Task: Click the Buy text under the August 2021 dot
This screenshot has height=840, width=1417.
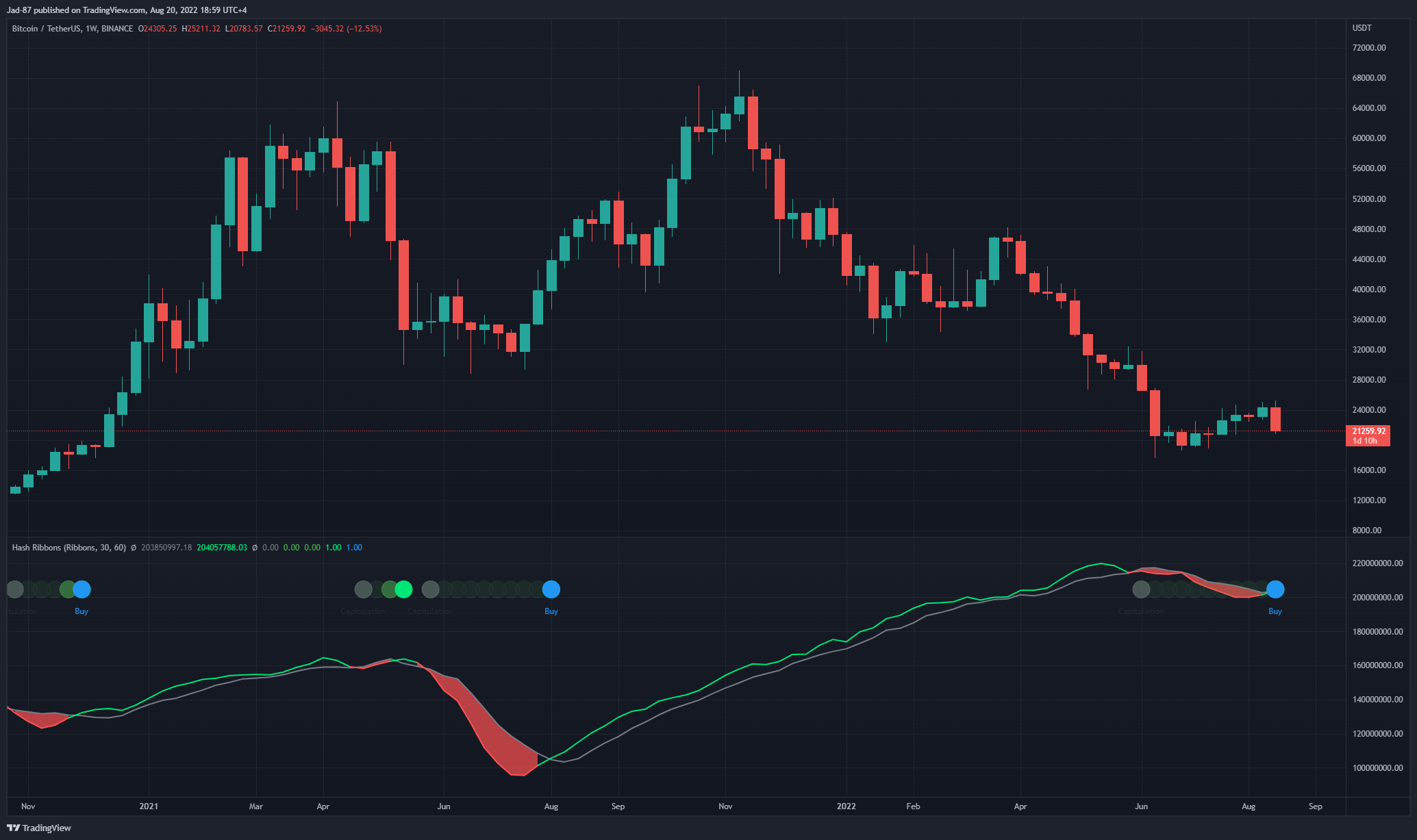Action: pos(551,611)
